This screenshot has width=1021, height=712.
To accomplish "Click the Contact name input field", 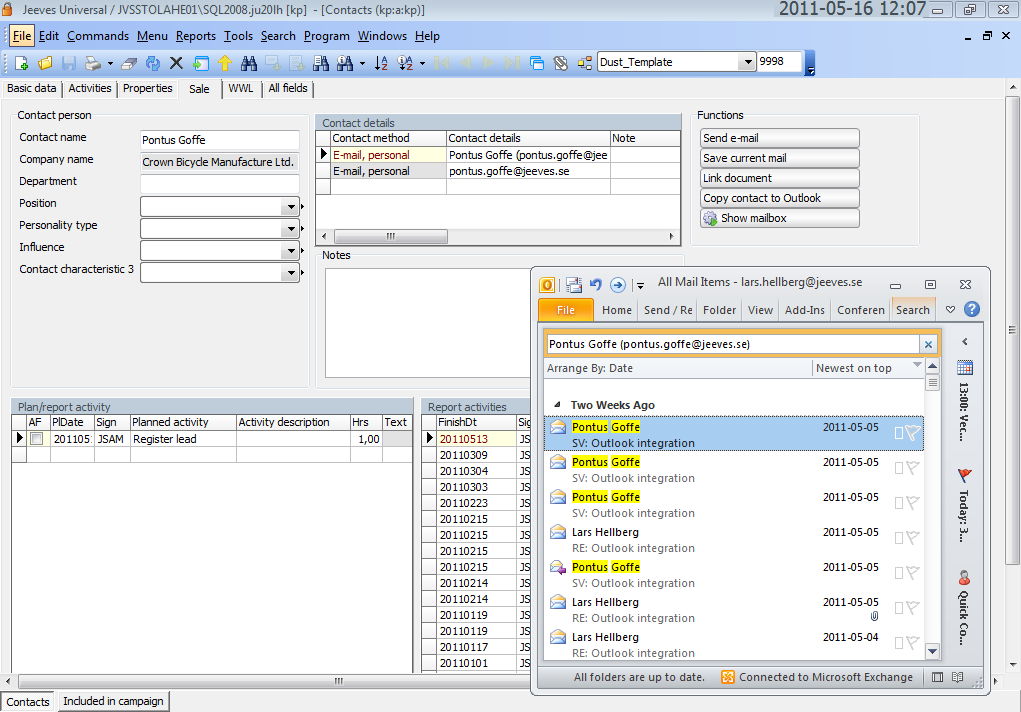I will click(220, 140).
